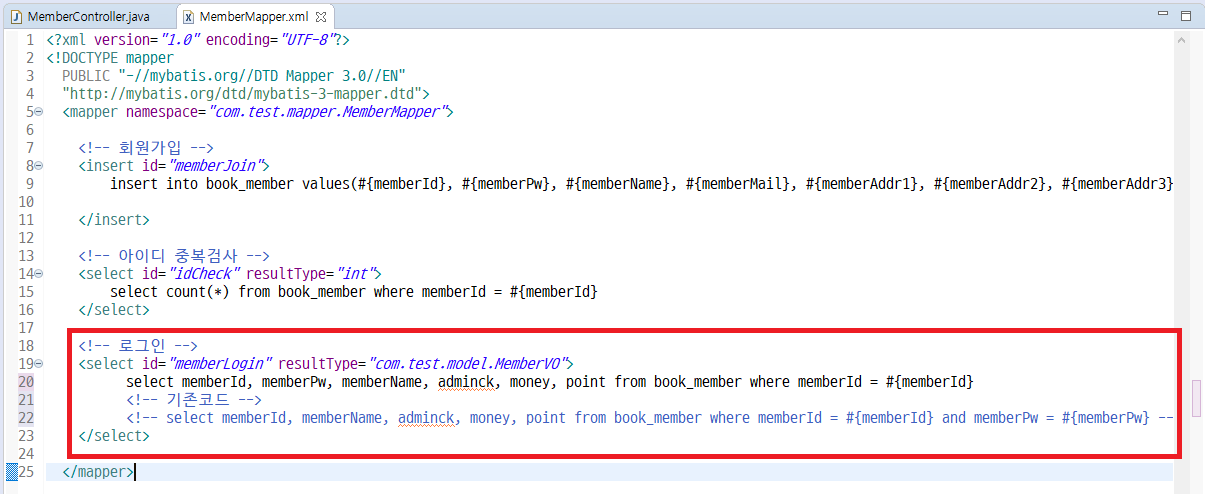Screen dimensions: 1205x494
Task: Click line number 20 in the gutter
Action: coord(26,381)
